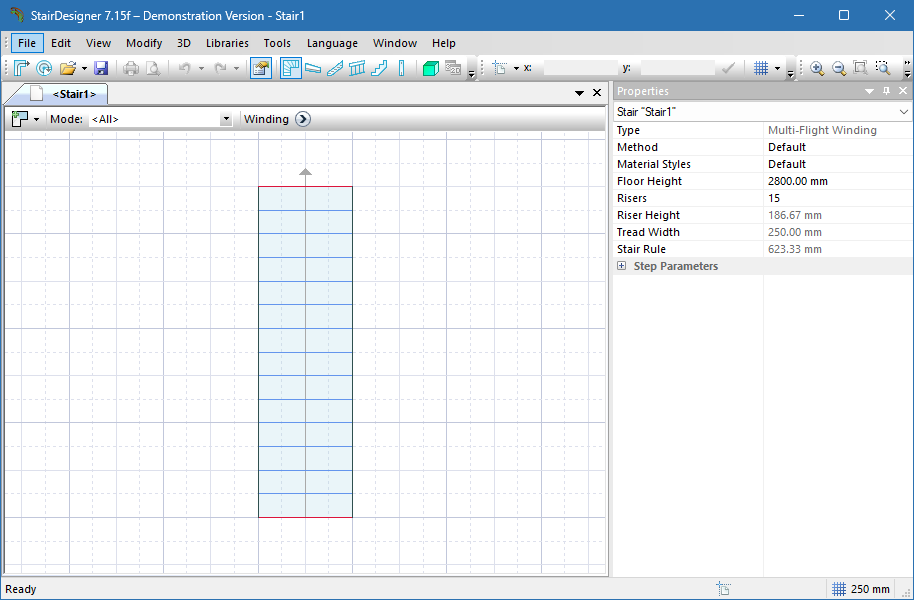The width and height of the screenshot is (914, 600).
Task: Open the redo history dropdown arrow
Action: tap(236, 68)
